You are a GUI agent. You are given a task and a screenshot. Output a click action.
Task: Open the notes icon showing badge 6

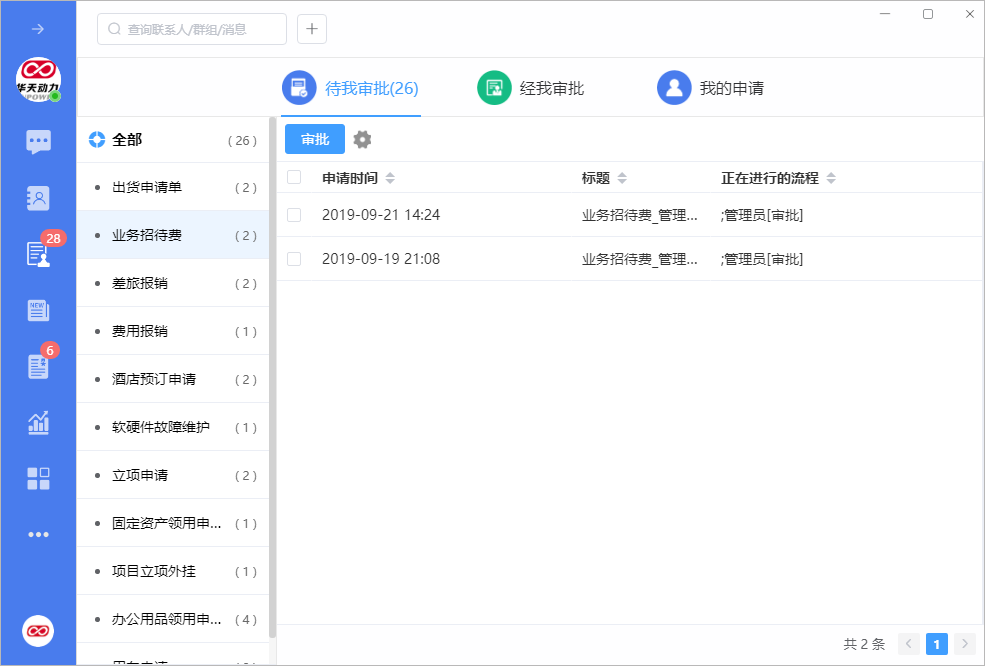(x=38, y=366)
